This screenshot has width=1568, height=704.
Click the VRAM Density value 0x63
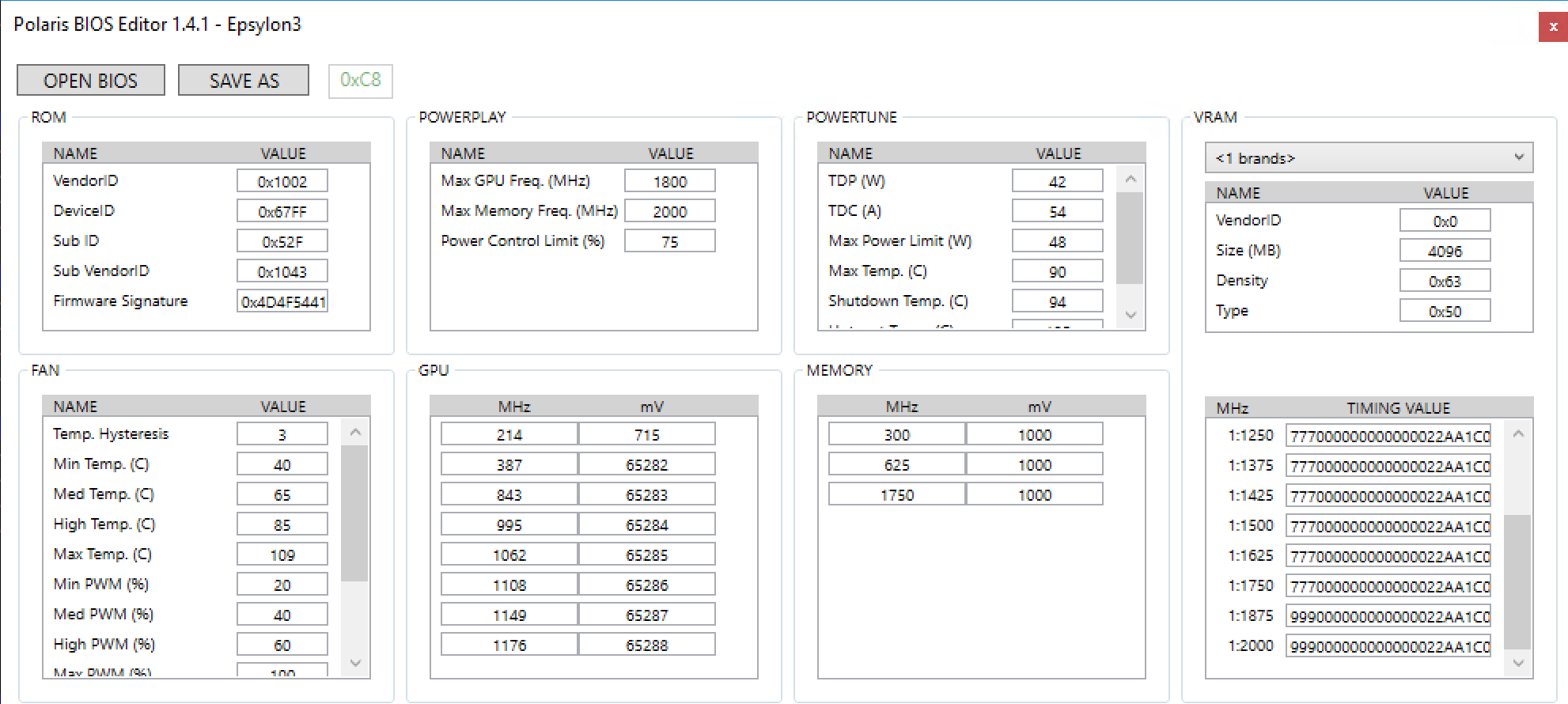point(1445,281)
